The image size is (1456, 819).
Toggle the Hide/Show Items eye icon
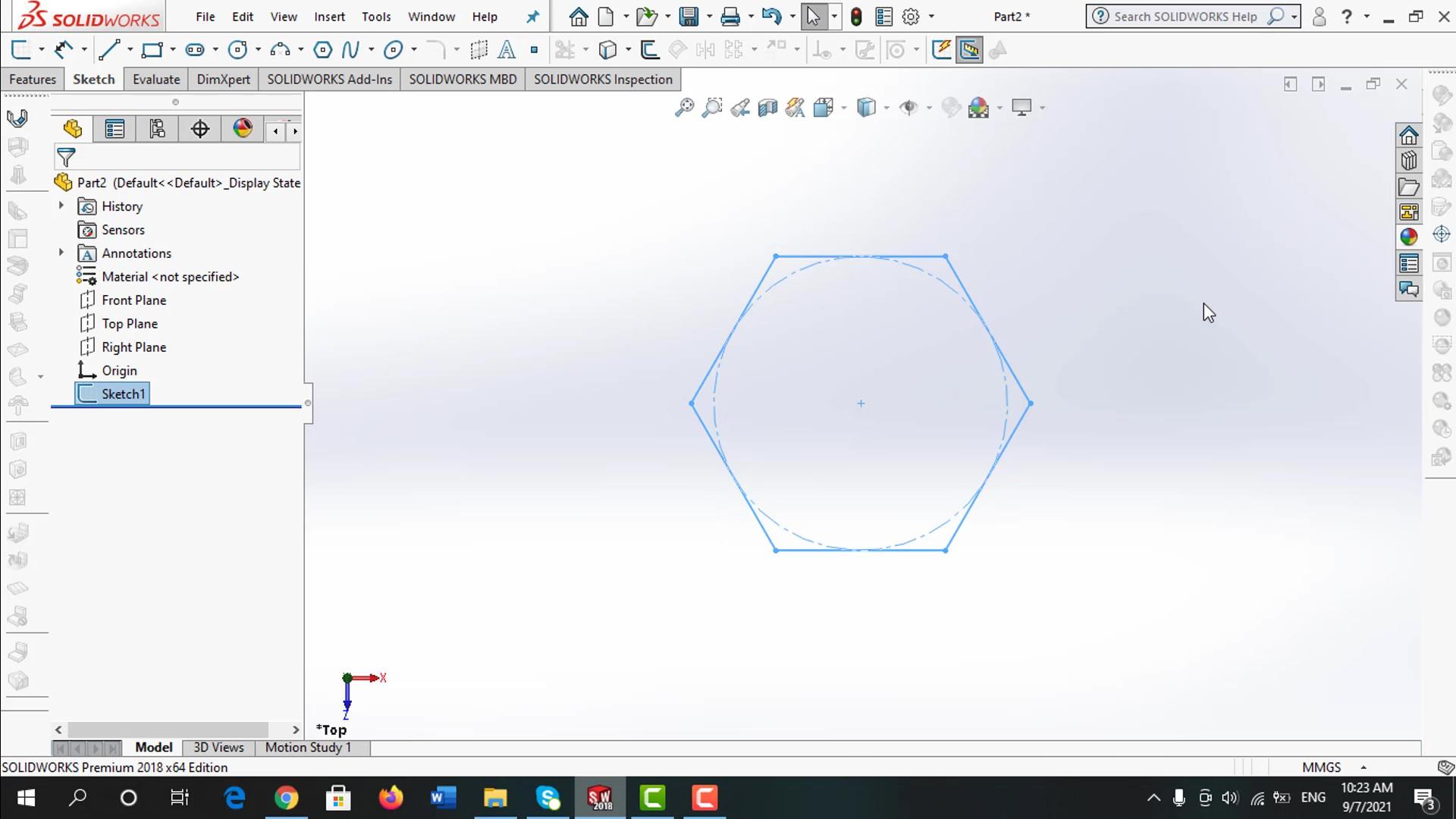pos(908,108)
